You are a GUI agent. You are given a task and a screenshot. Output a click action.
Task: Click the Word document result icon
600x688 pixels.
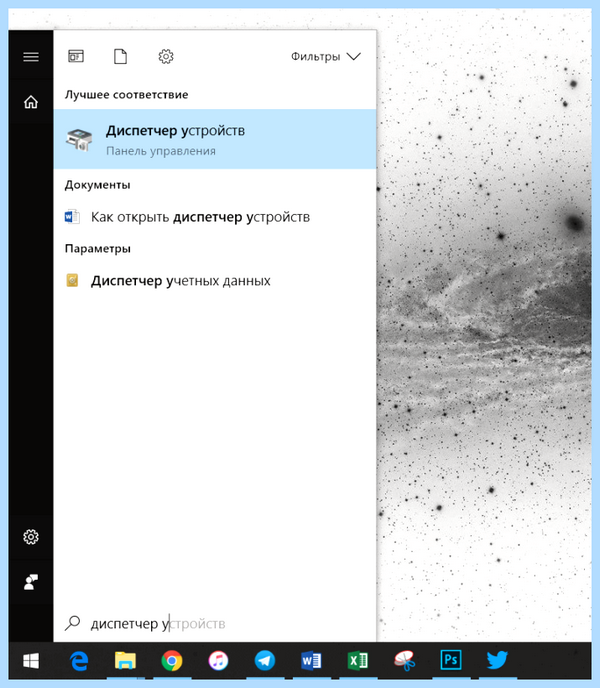coord(72,217)
